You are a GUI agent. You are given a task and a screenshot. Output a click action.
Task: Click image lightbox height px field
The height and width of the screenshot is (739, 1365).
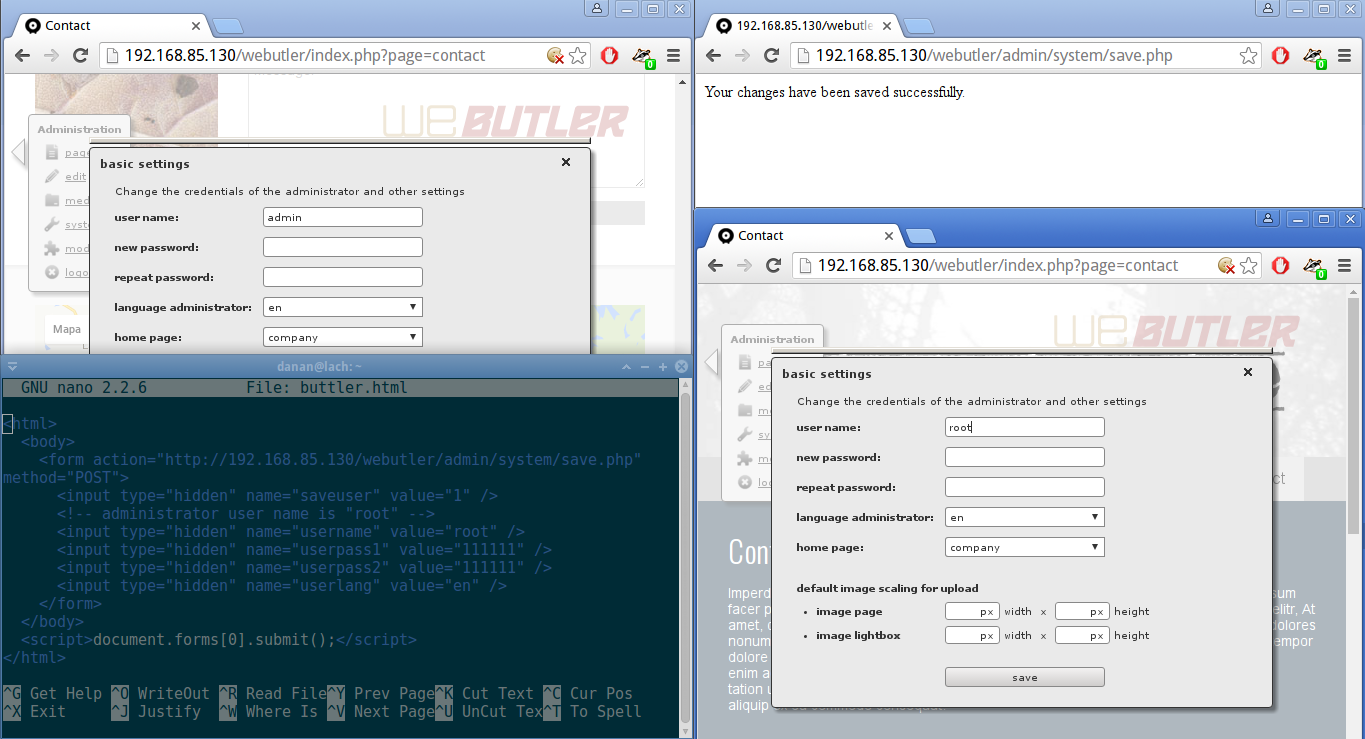1082,635
